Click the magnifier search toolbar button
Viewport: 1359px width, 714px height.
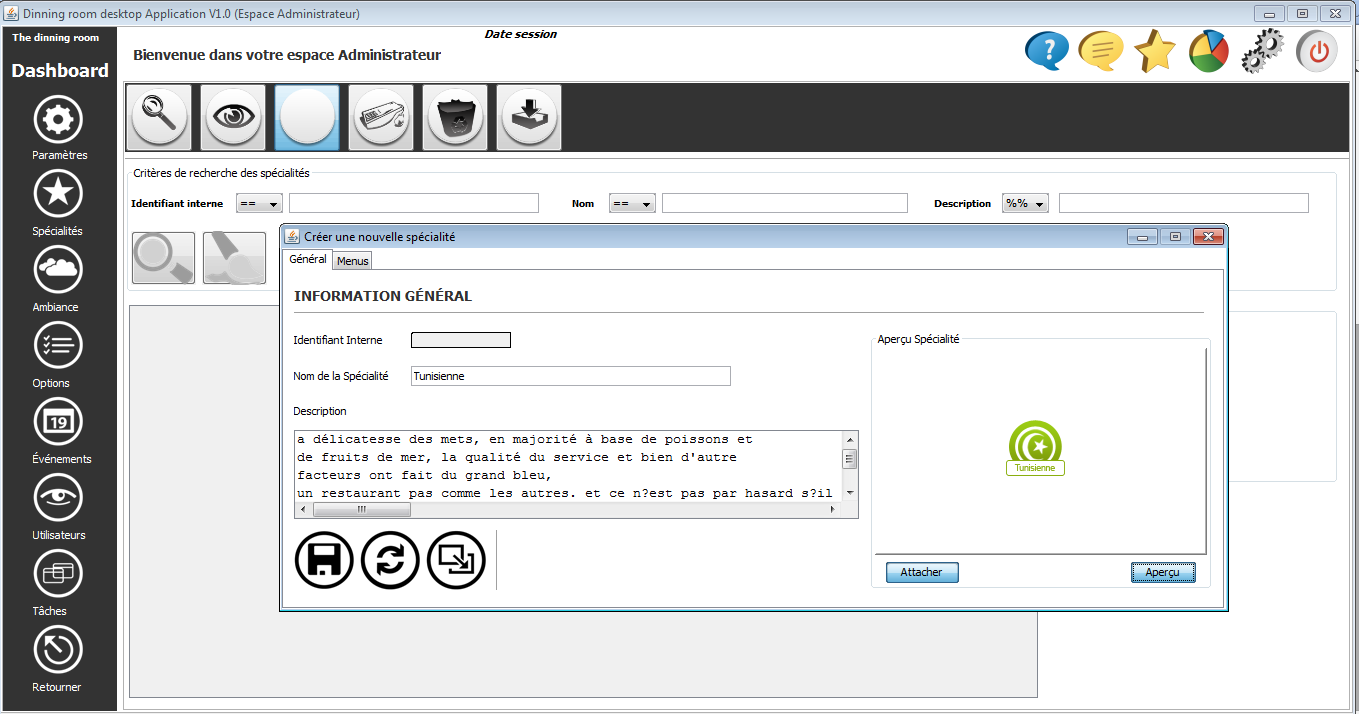tap(159, 118)
